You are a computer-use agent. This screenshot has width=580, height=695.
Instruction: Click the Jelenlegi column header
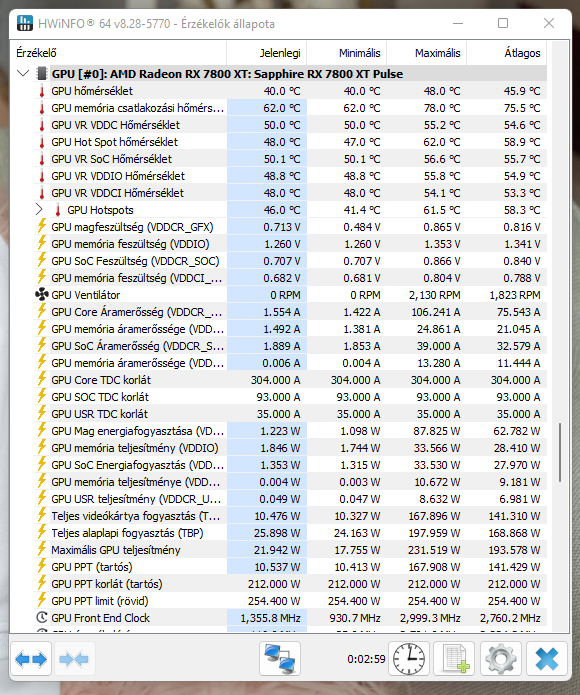click(267, 53)
